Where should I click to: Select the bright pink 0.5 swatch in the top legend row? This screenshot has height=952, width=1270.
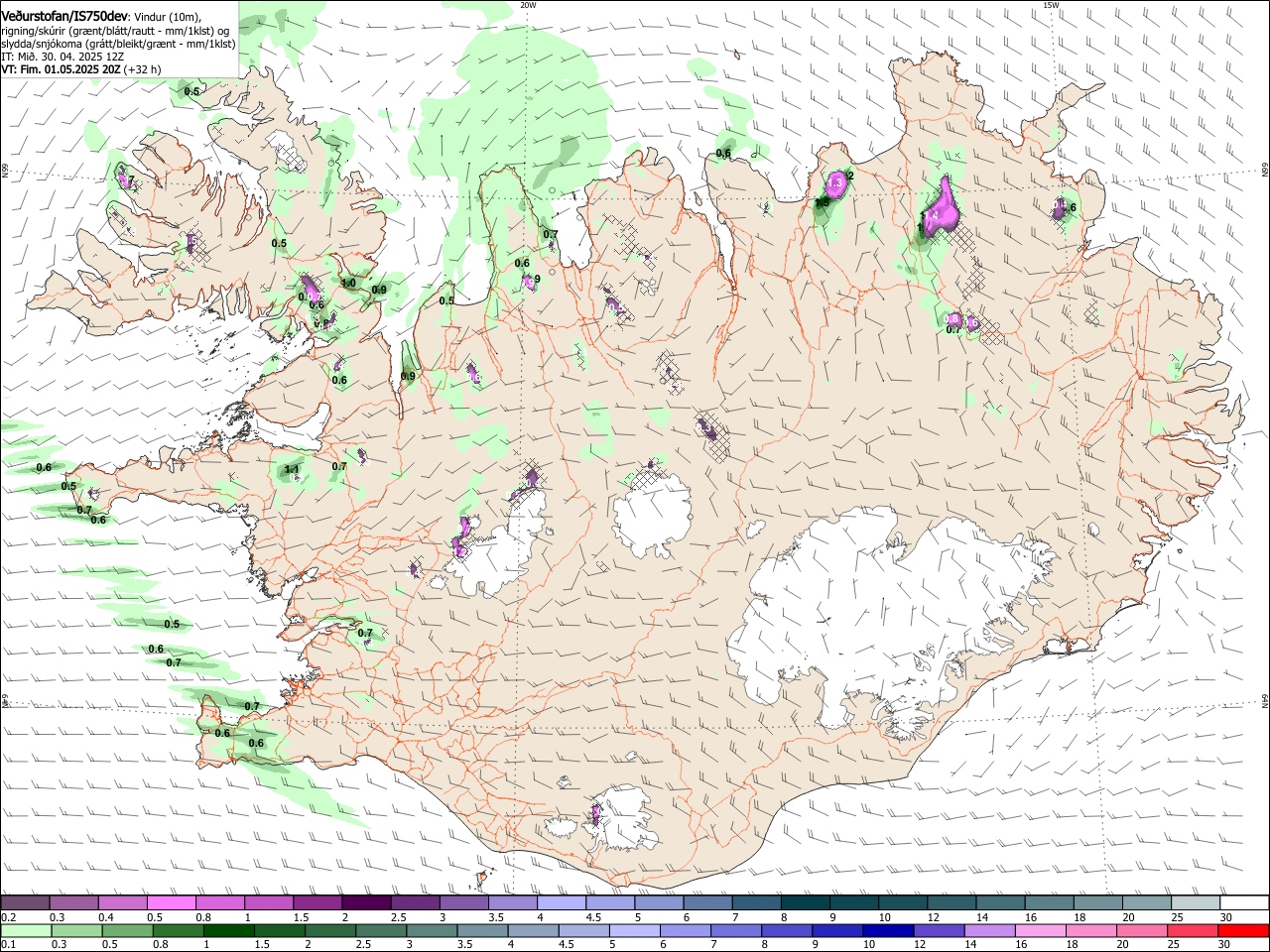click(x=171, y=902)
